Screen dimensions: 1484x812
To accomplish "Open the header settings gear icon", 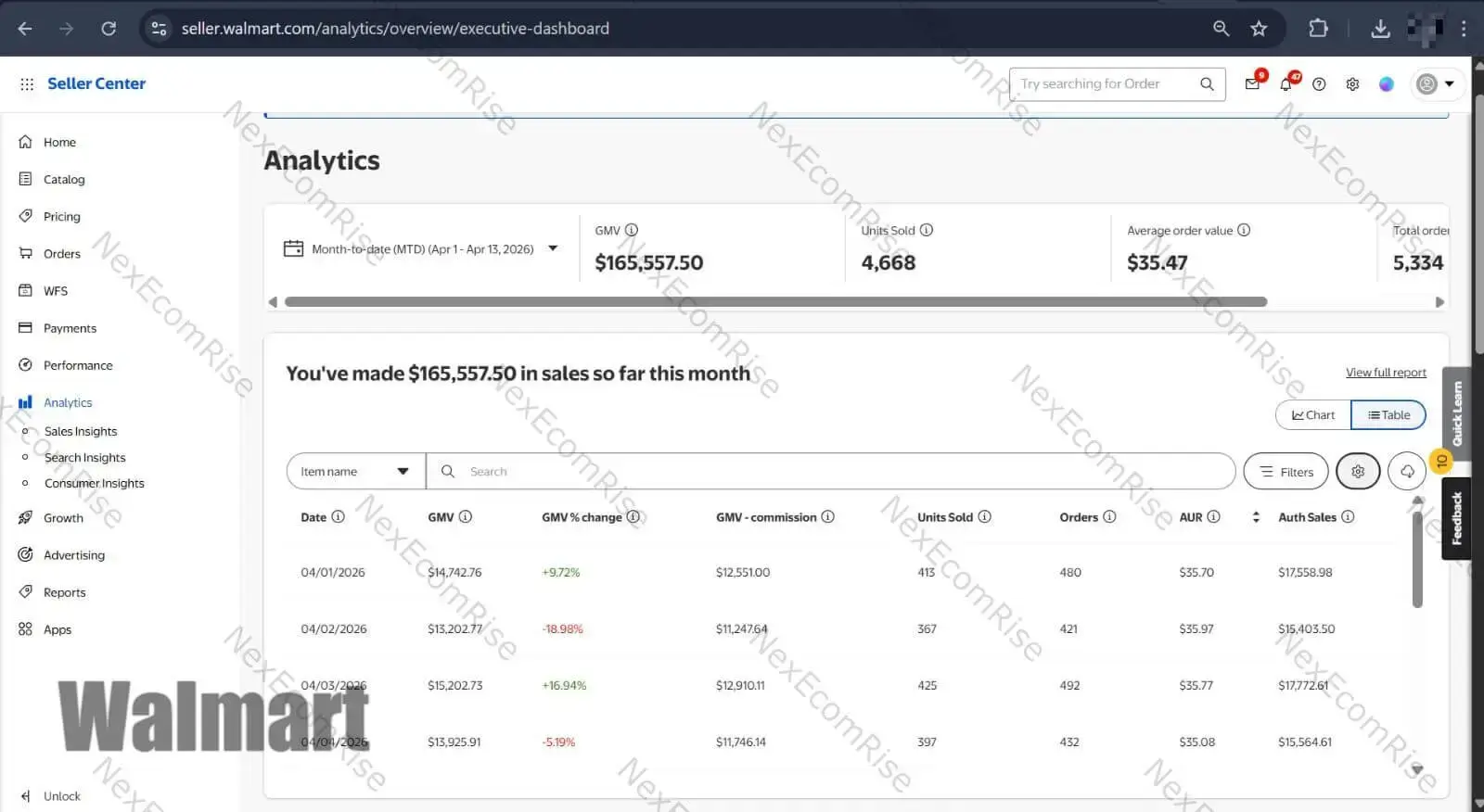I will click(1352, 84).
